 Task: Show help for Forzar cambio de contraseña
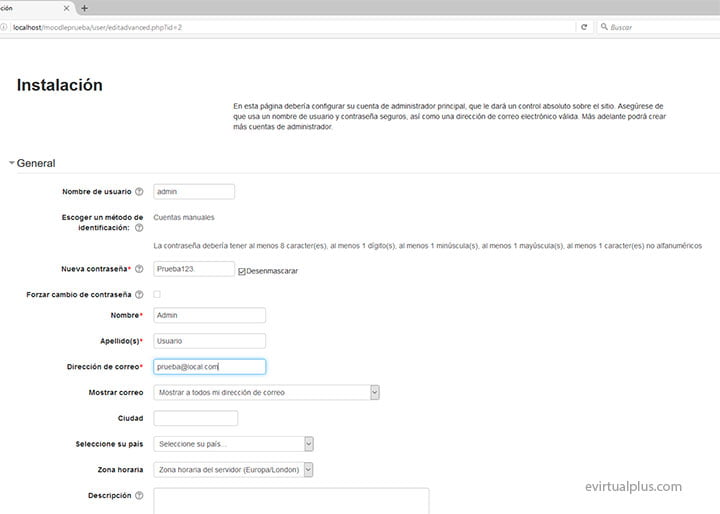tap(139, 295)
